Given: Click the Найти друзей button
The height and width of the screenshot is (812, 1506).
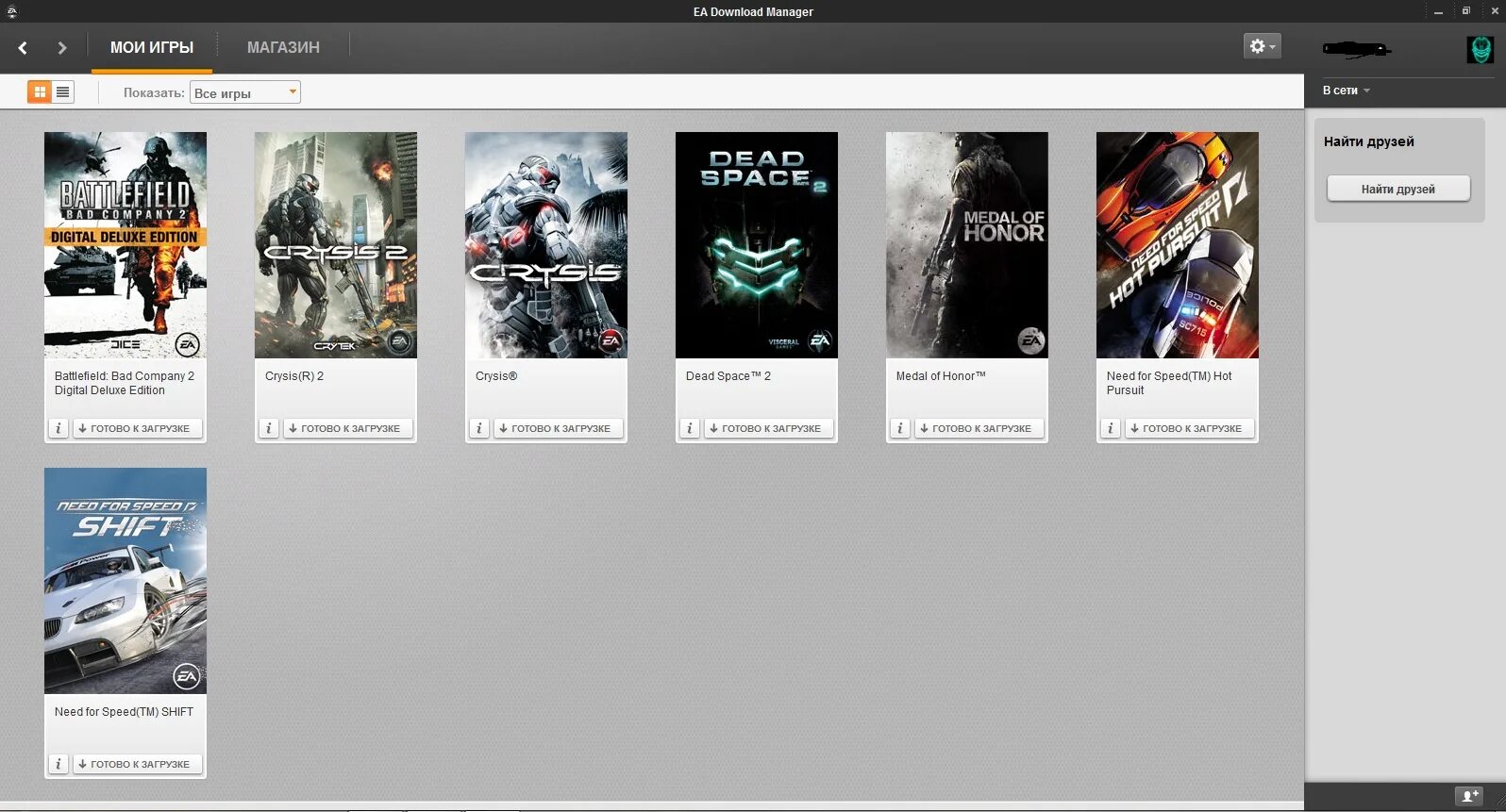Looking at the screenshot, I should [x=1398, y=189].
